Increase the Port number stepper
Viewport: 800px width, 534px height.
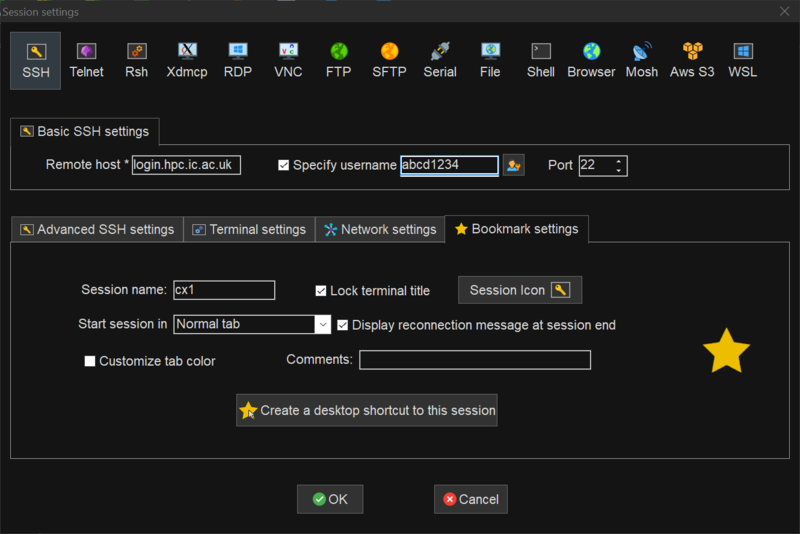click(x=619, y=161)
